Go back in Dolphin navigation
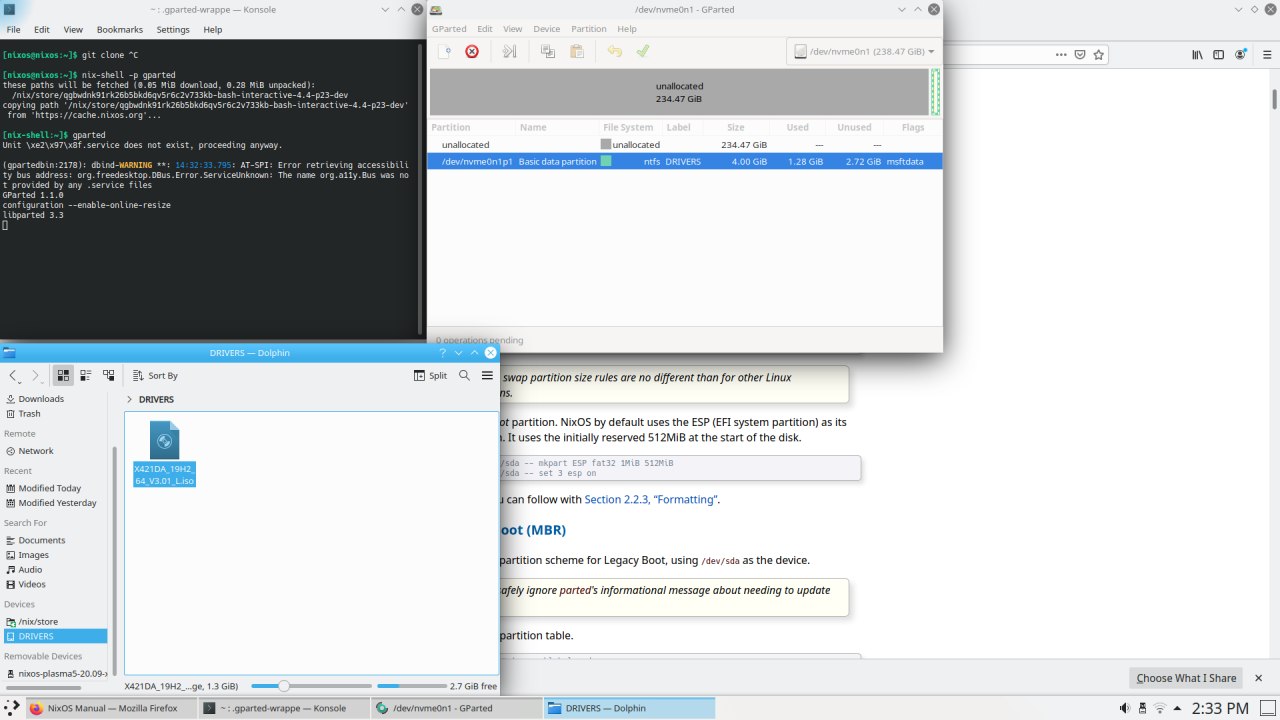The height and width of the screenshot is (720, 1280). click(13, 375)
